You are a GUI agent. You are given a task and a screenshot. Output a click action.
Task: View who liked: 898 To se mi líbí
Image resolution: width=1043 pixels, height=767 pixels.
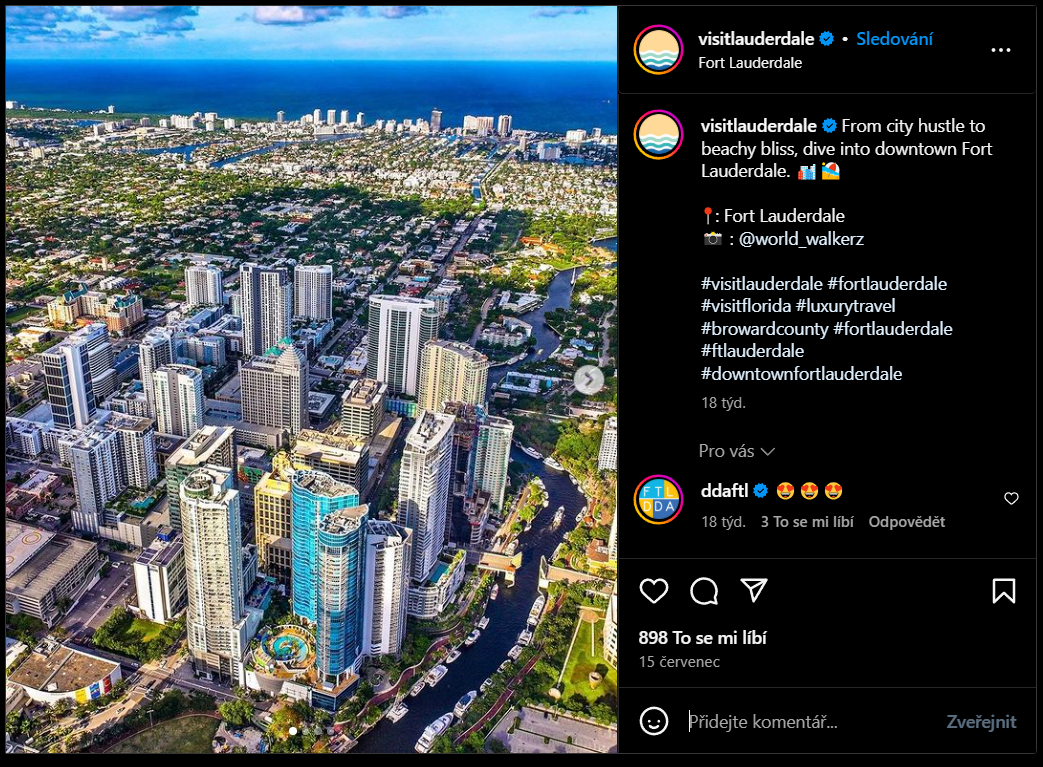(702, 638)
